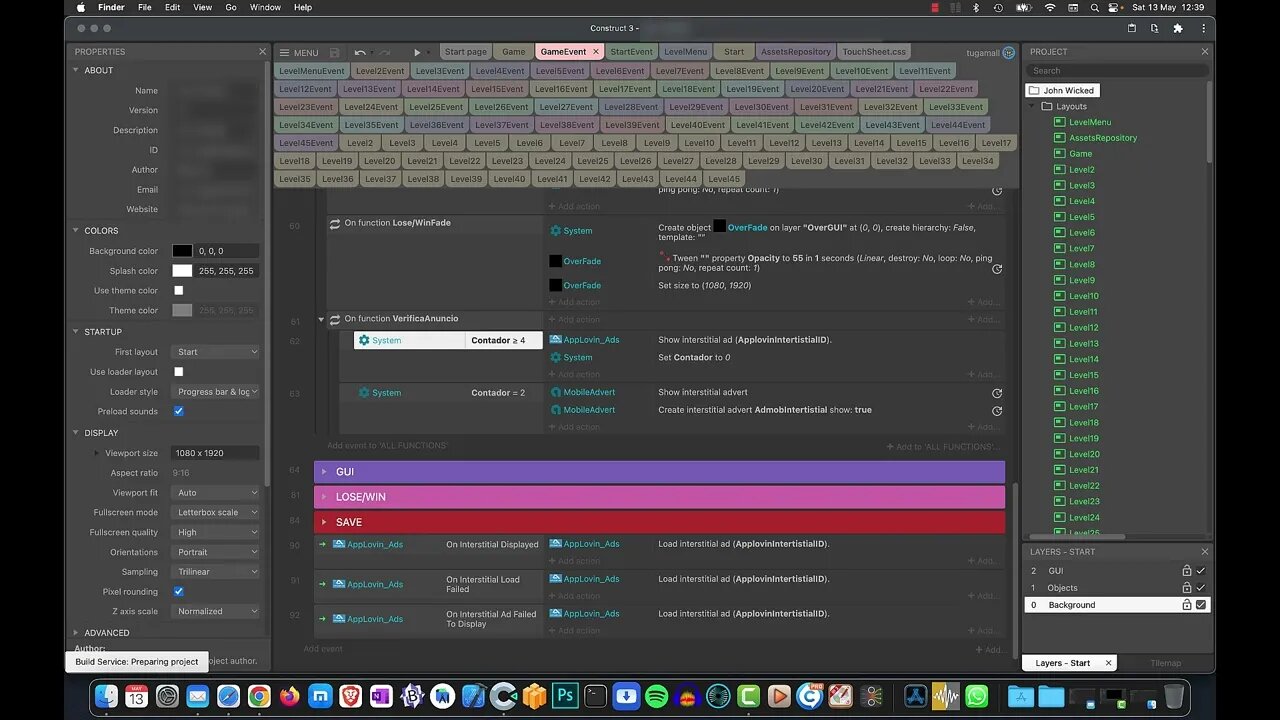
Task: Click the Redo arrow icon
Action: point(386,53)
